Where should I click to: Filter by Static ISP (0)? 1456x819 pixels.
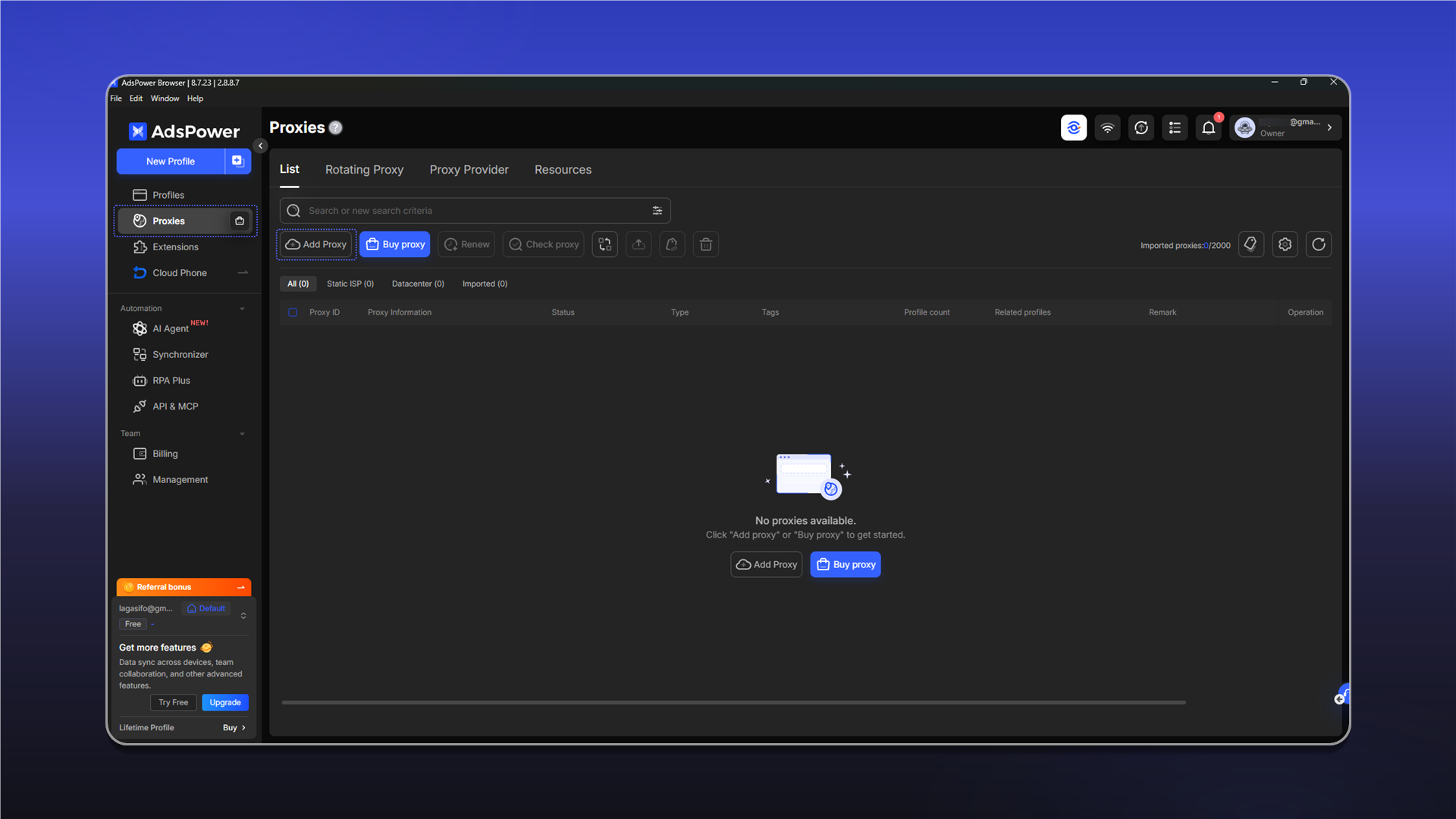[350, 284]
